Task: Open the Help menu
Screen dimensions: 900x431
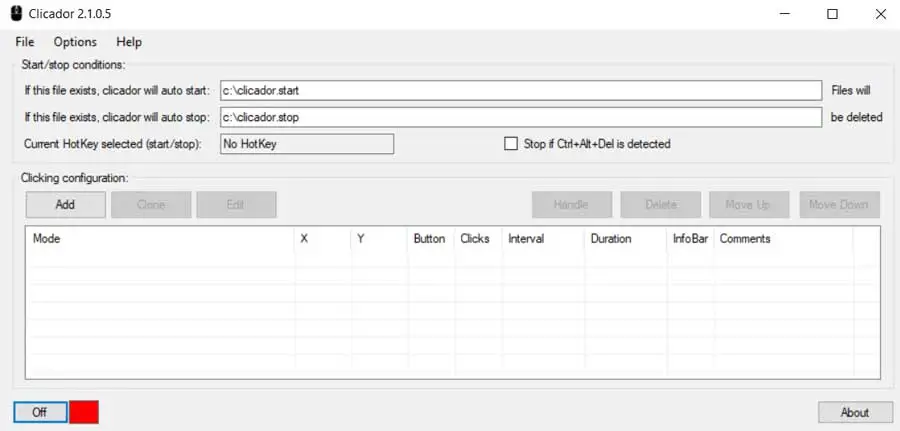Action: point(129,42)
